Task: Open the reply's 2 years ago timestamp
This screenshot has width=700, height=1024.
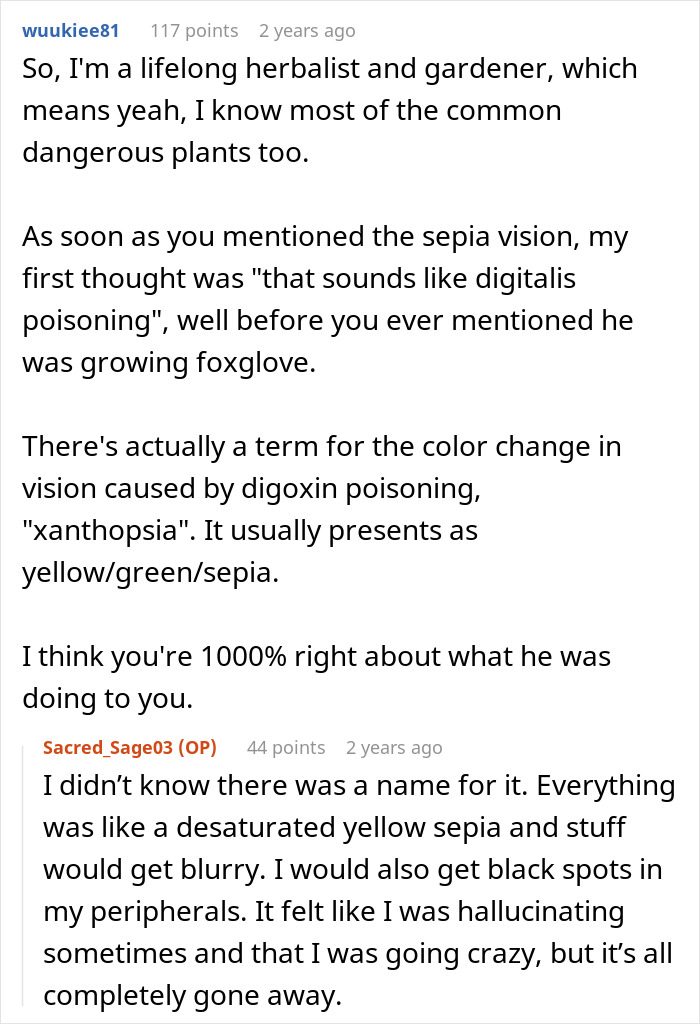Action: [x=394, y=747]
